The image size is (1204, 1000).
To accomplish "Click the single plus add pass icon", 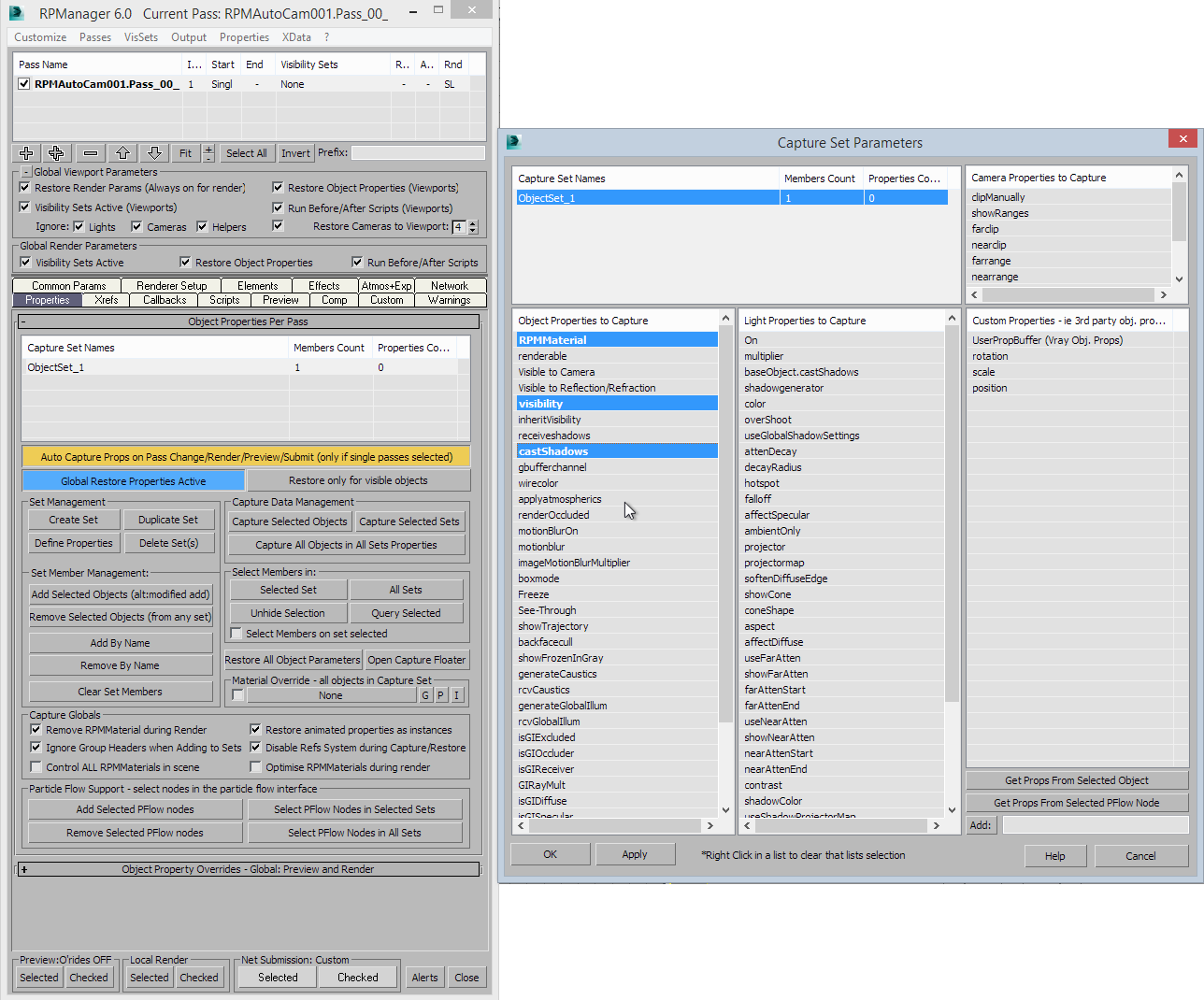I will point(26,153).
